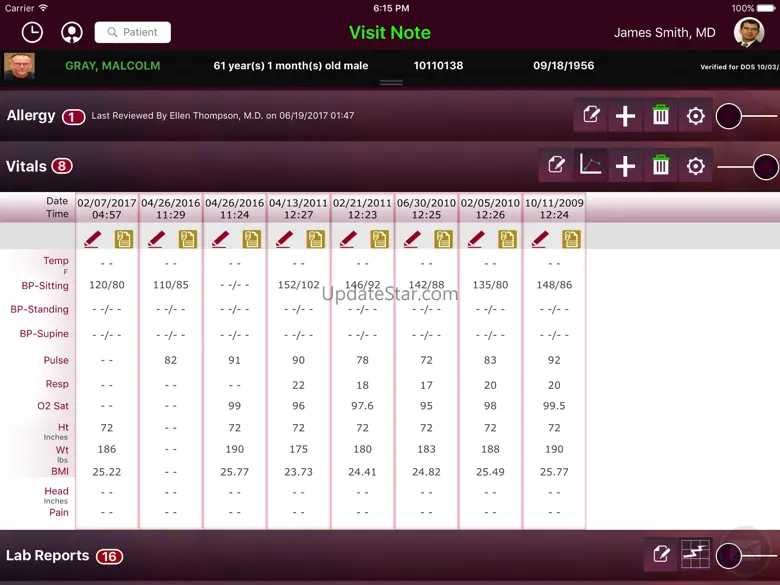
Task: Select the BP-Sitting row label
Action: 45,286
